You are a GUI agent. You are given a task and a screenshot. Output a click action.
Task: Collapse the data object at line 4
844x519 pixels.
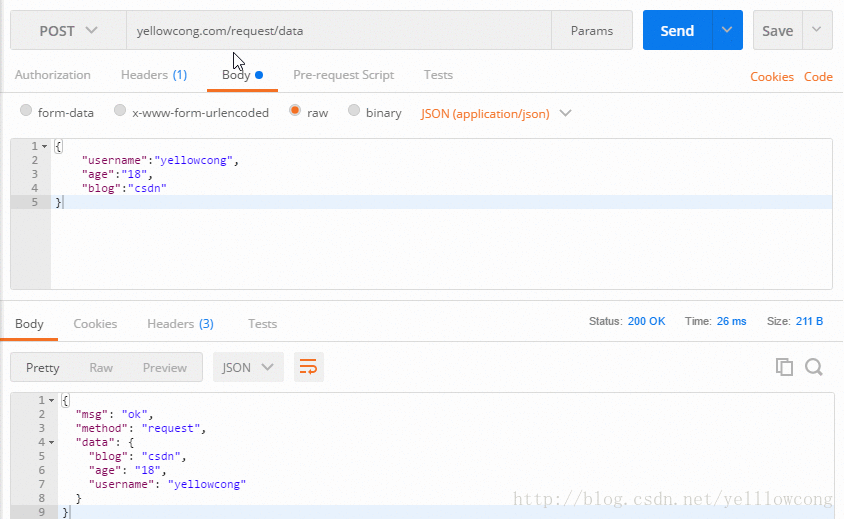[x=50, y=442]
